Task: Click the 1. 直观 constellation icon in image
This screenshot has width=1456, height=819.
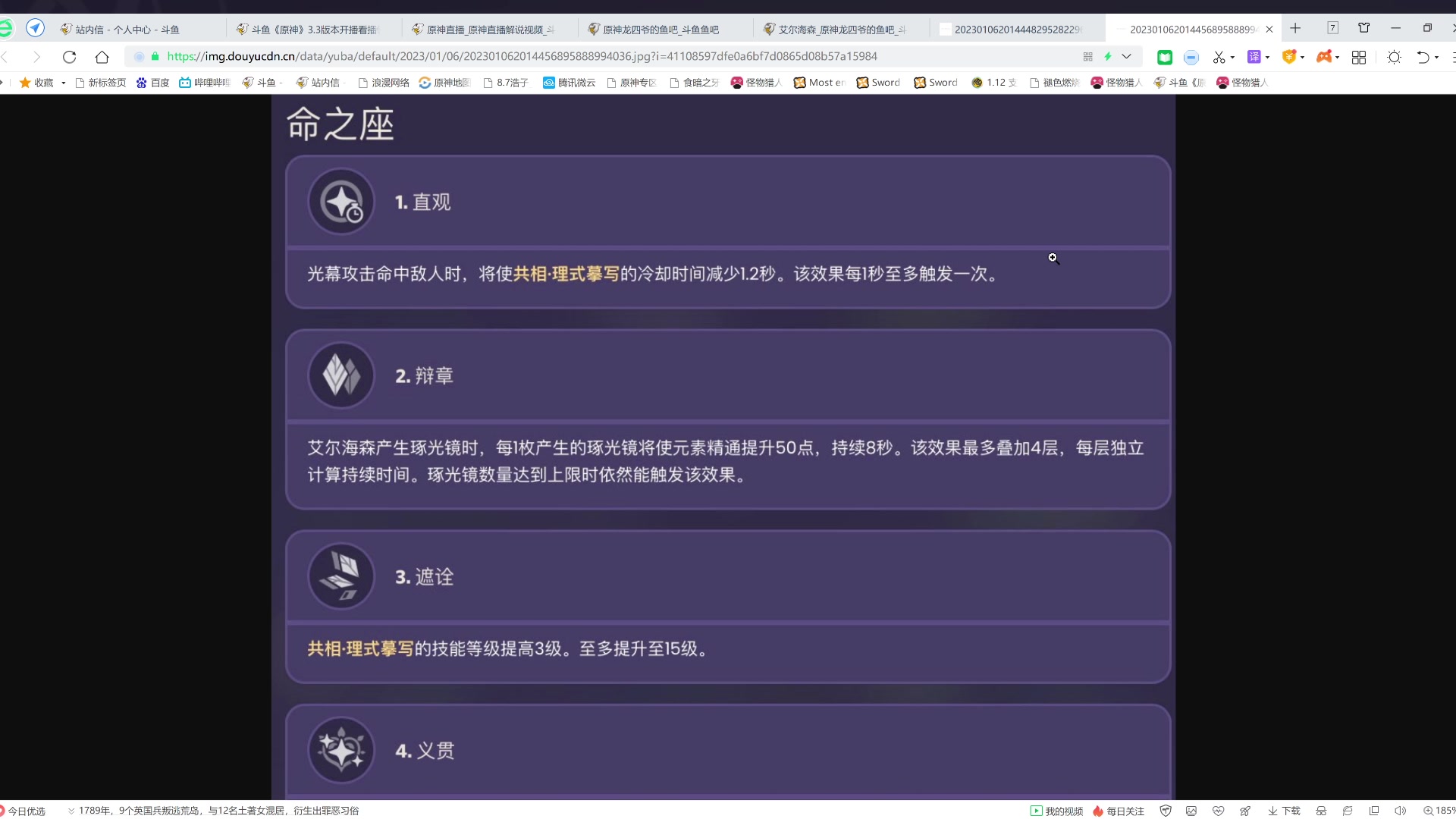Action: (341, 202)
